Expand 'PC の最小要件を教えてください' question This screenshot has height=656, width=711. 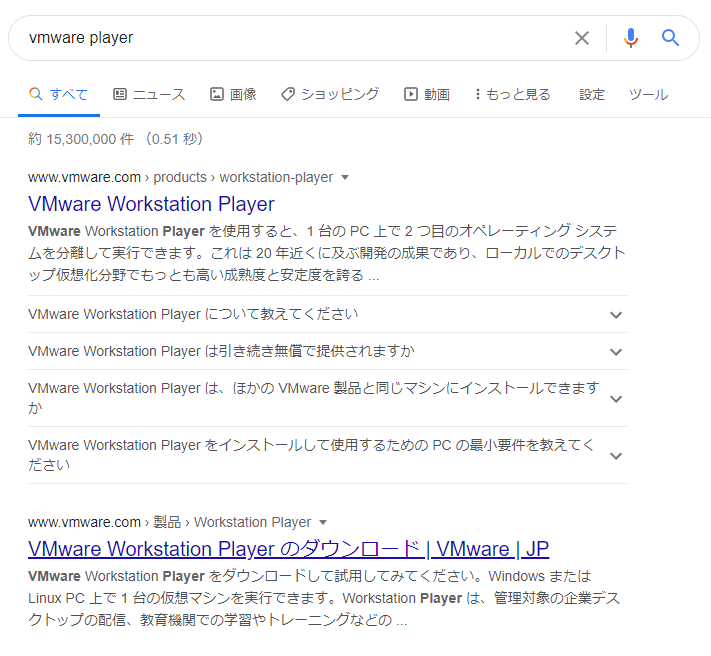pos(327,455)
